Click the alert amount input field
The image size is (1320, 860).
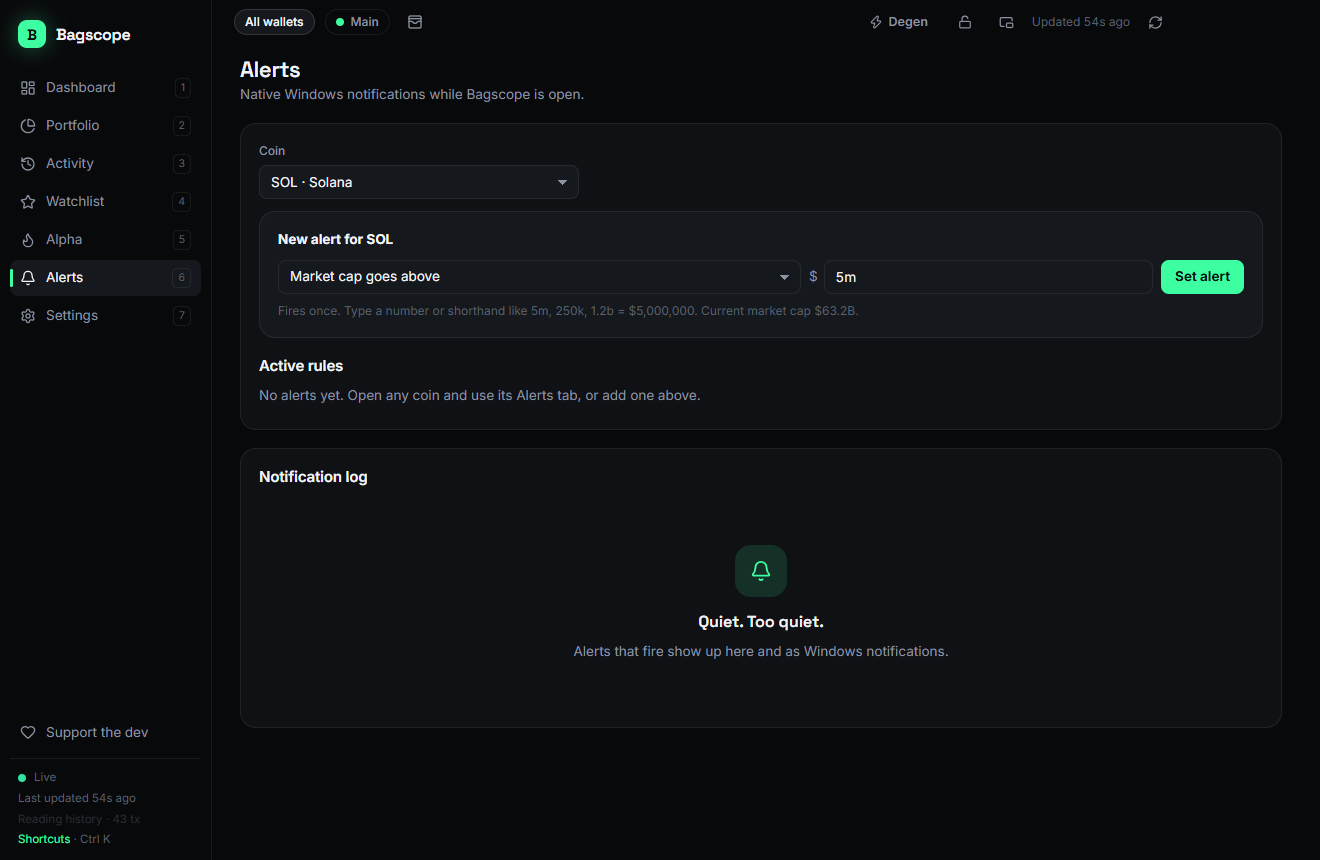tap(988, 277)
